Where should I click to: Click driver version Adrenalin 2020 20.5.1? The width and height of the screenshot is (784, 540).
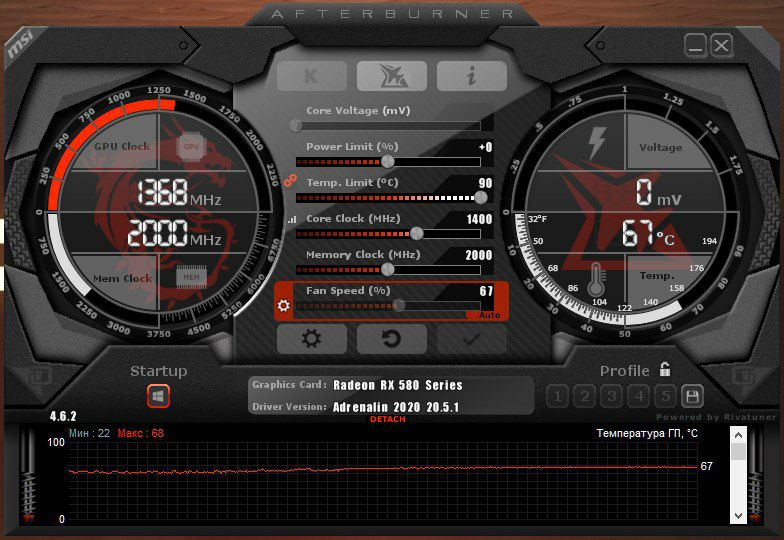pyautogui.click(x=396, y=407)
